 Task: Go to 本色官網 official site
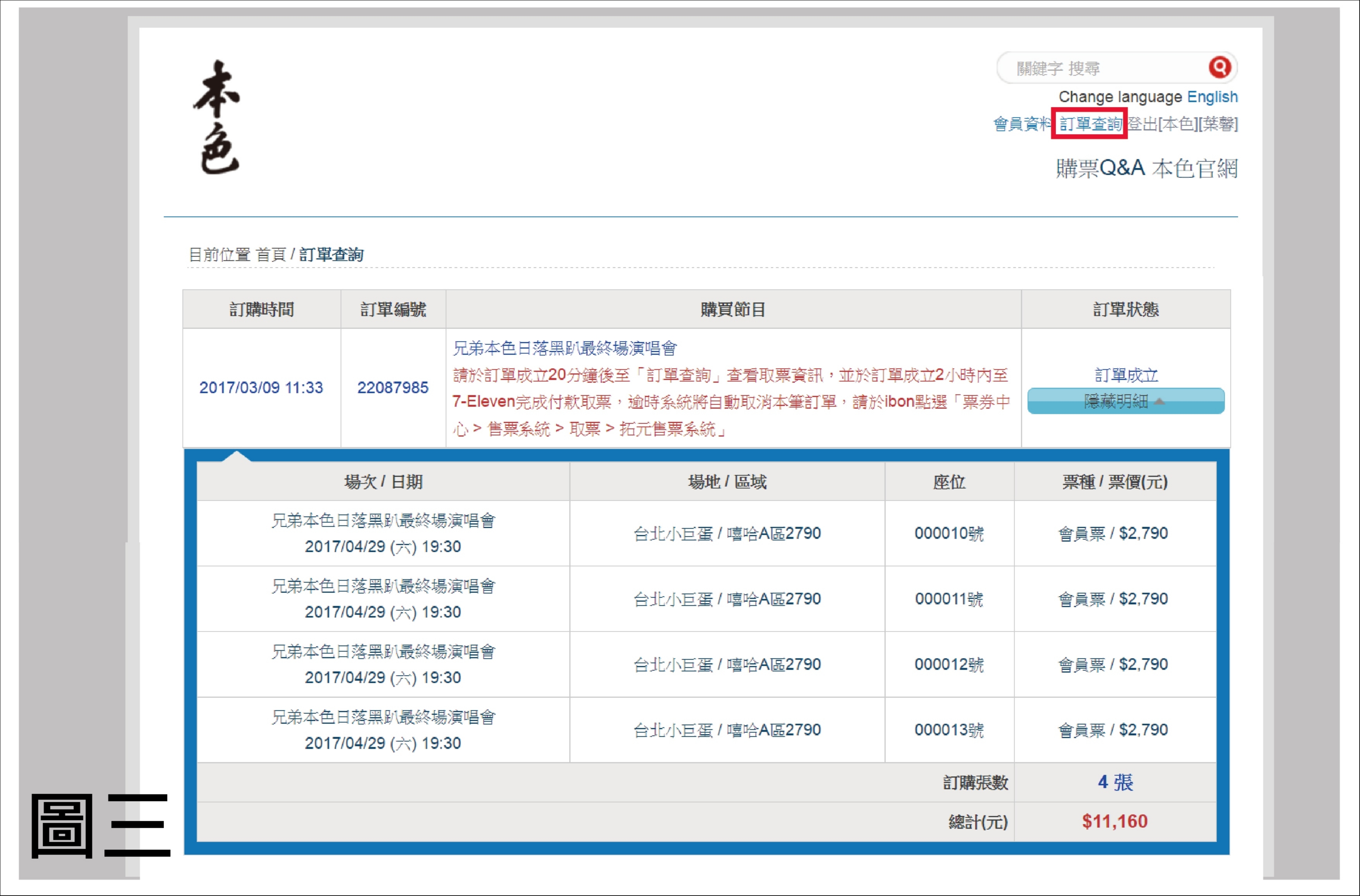1195,168
